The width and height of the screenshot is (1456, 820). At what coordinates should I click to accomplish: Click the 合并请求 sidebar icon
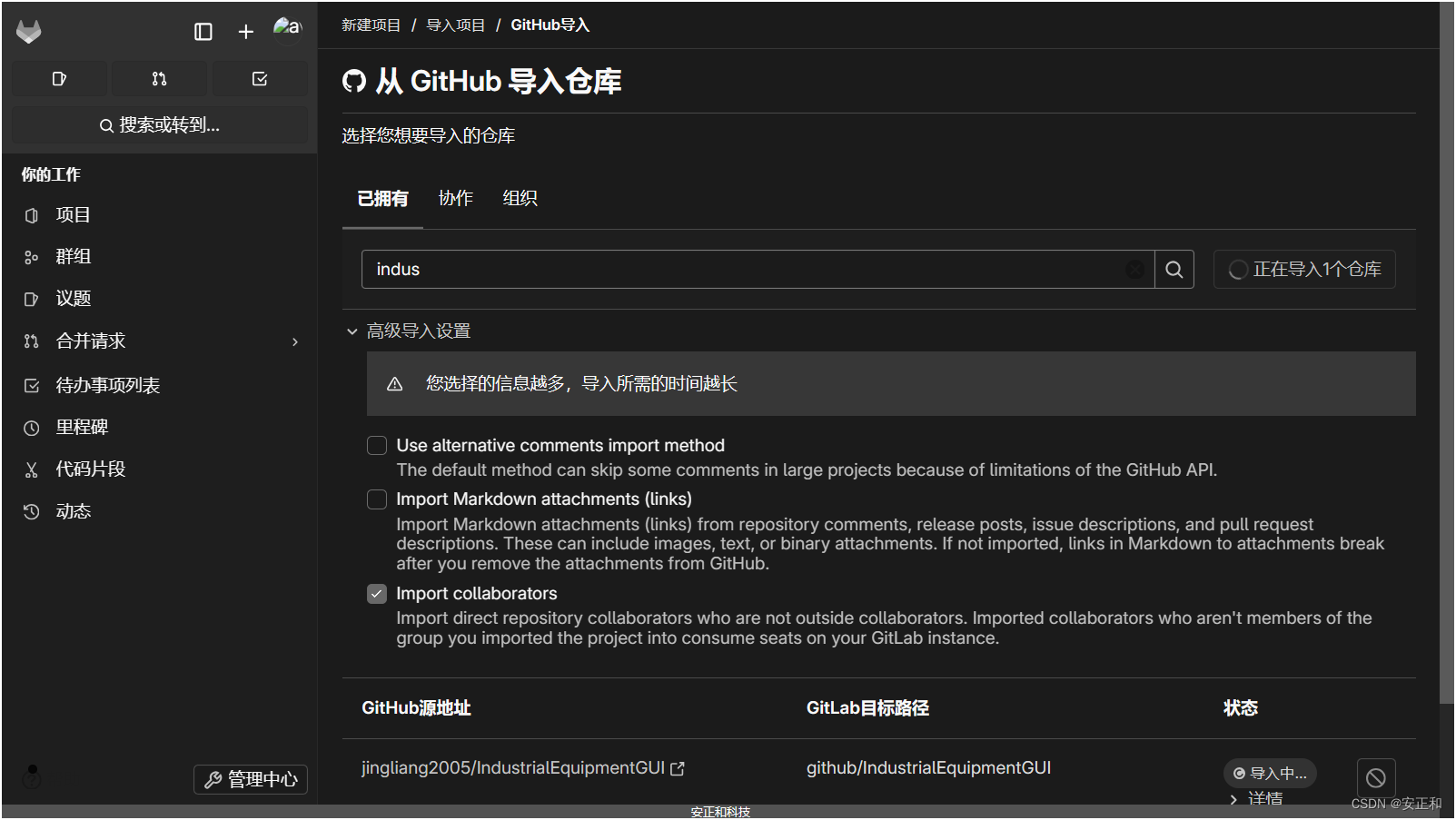(32, 341)
